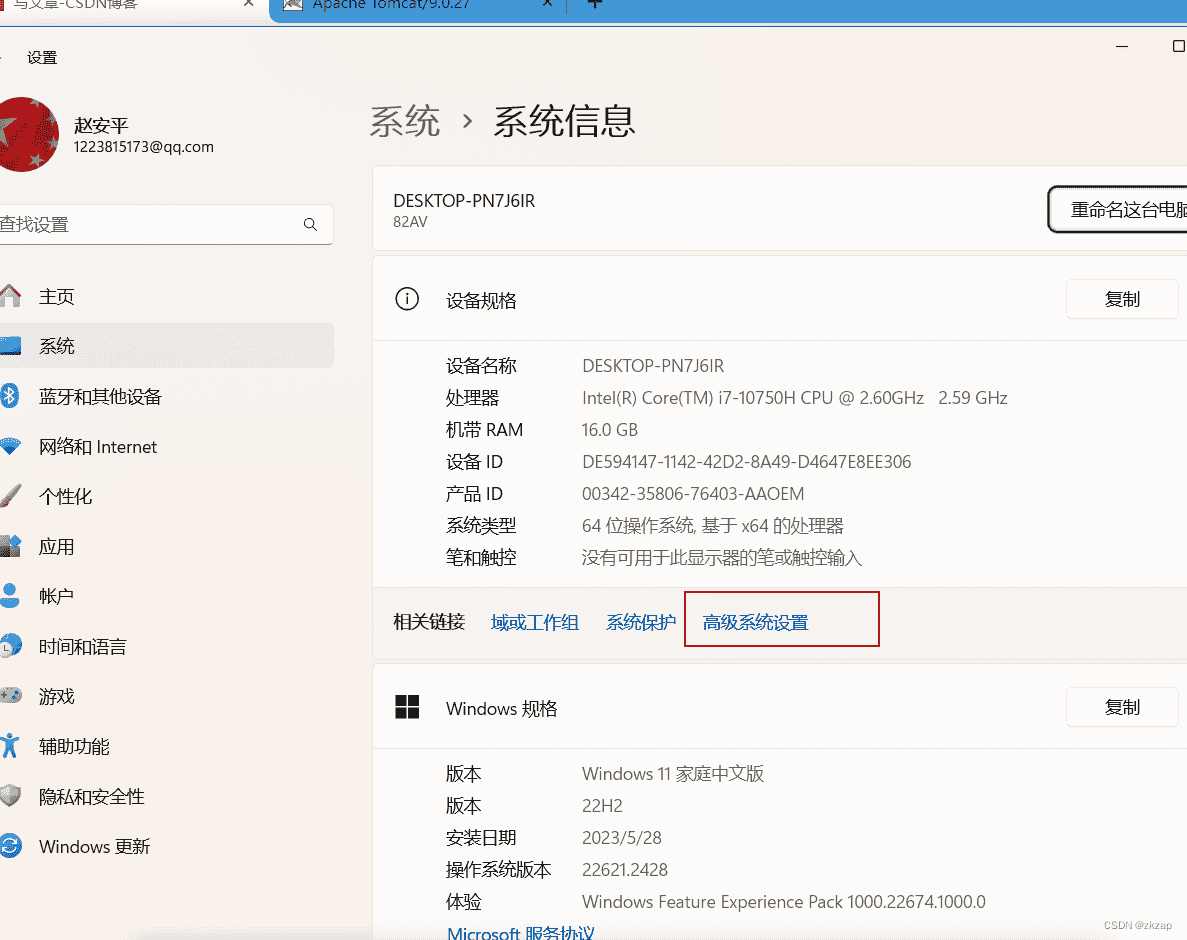This screenshot has width=1187, height=940.
Task: Click the Windows Update sync icon
Action: [11, 845]
